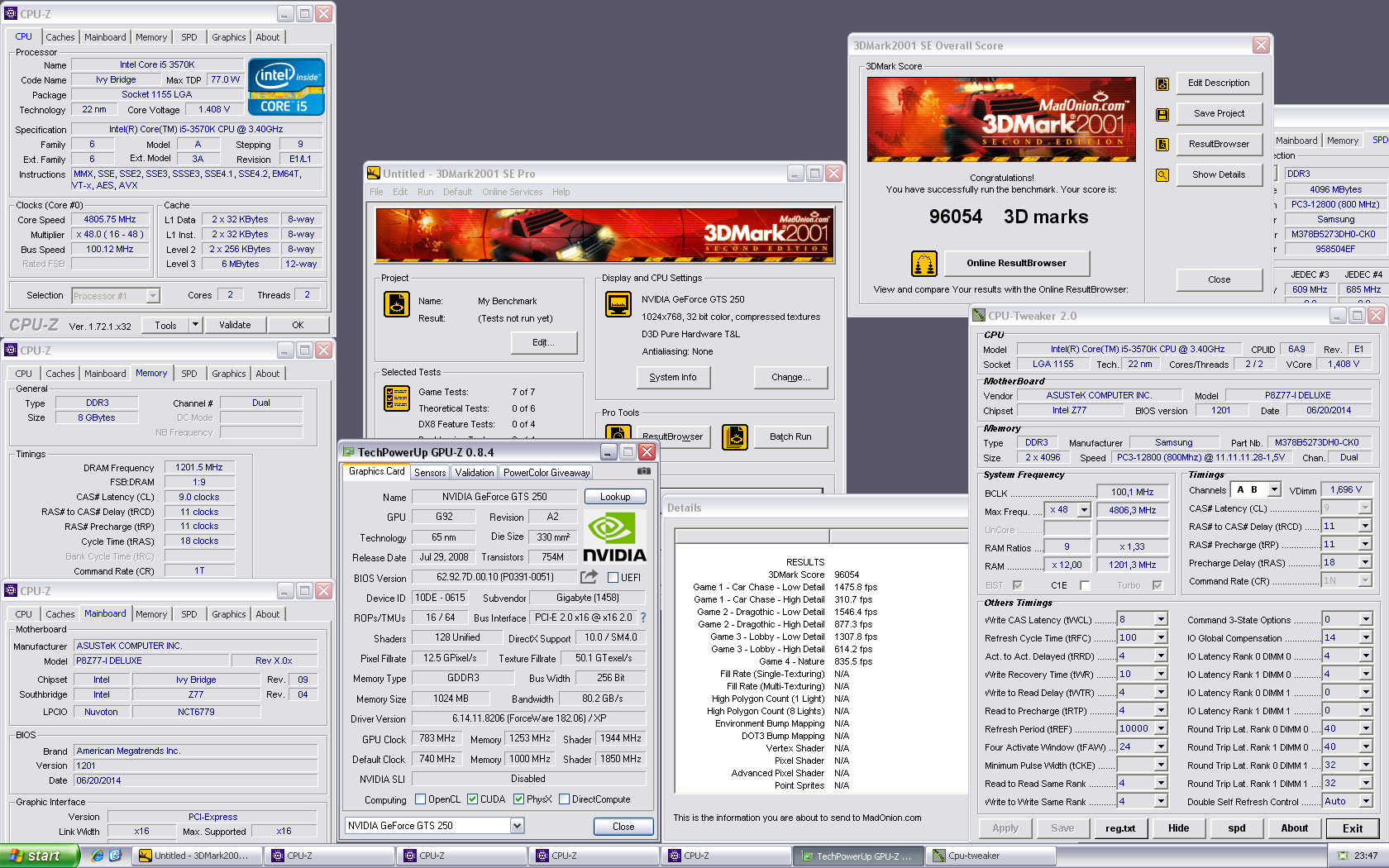Click the title icon of the CPU-Z Memory window
Viewport: 1389px width, 868px height.
pyautogui.click(x=11, y=350)
